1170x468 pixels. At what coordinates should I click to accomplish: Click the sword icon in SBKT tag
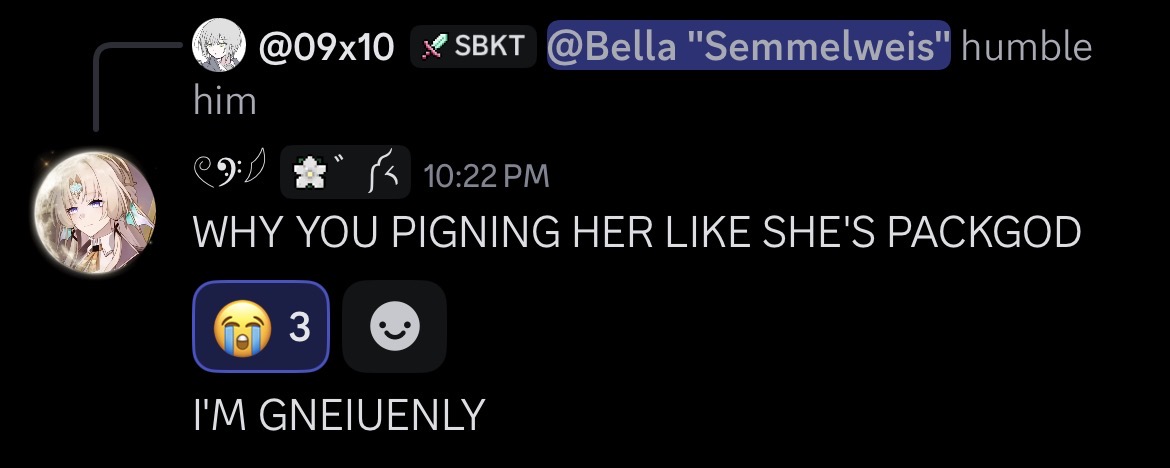[x=432, y=47]
